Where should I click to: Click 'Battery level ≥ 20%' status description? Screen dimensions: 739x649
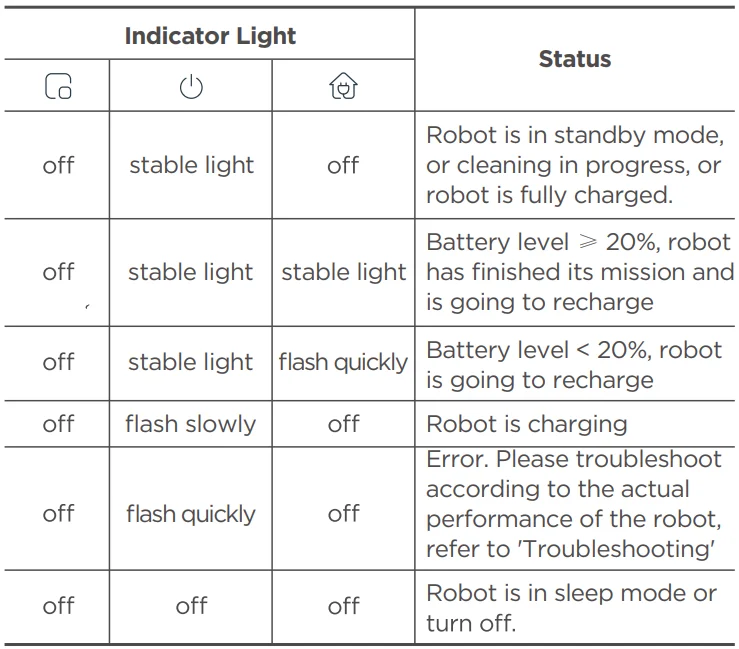coord(579,272)
